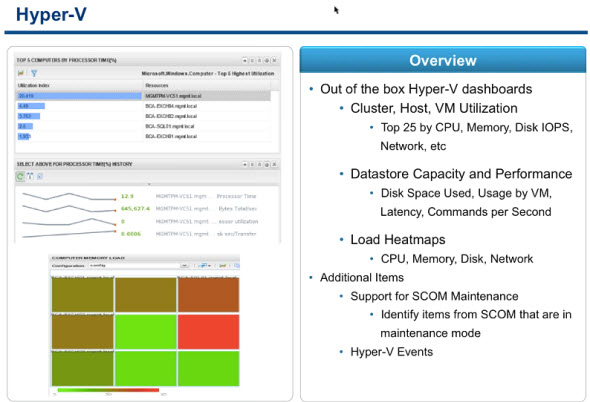590x402 pixels.
Task: Click 'Datastore Capacity and Performance' bullet
Action: [461, 174]
